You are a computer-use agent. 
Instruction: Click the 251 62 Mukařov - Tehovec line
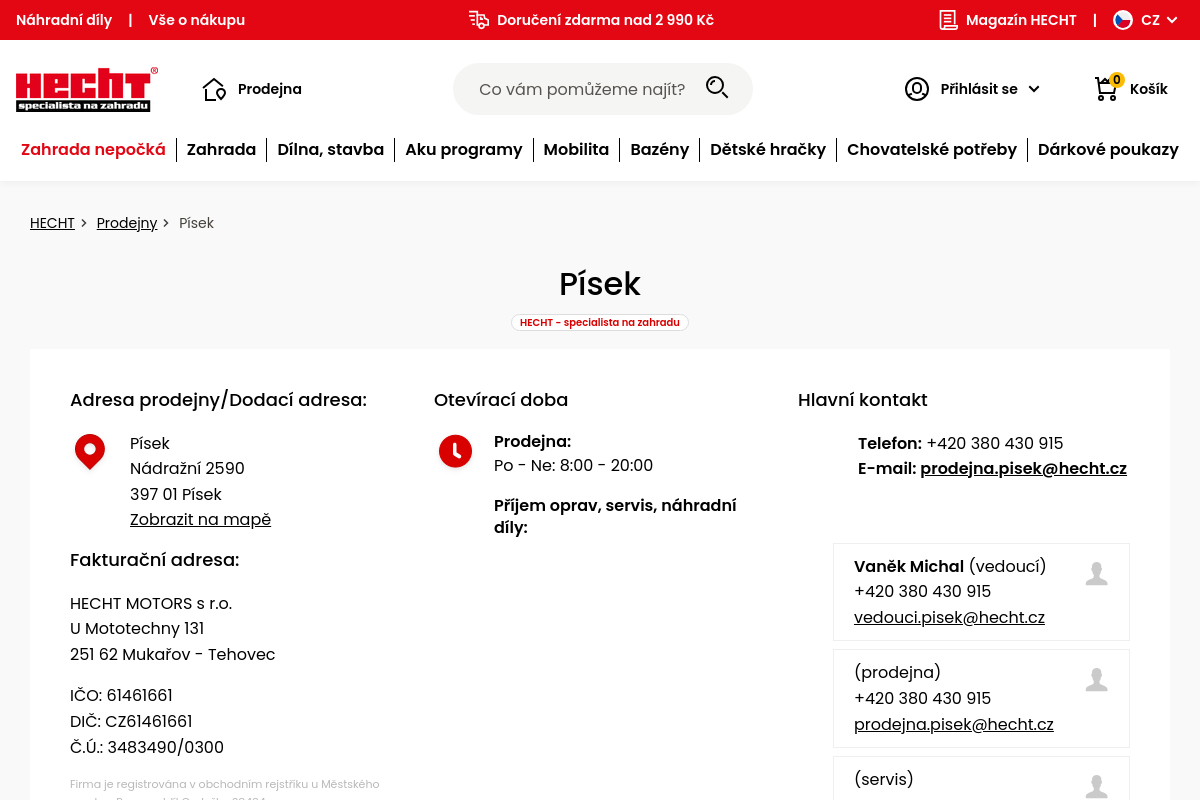point(172,655)
